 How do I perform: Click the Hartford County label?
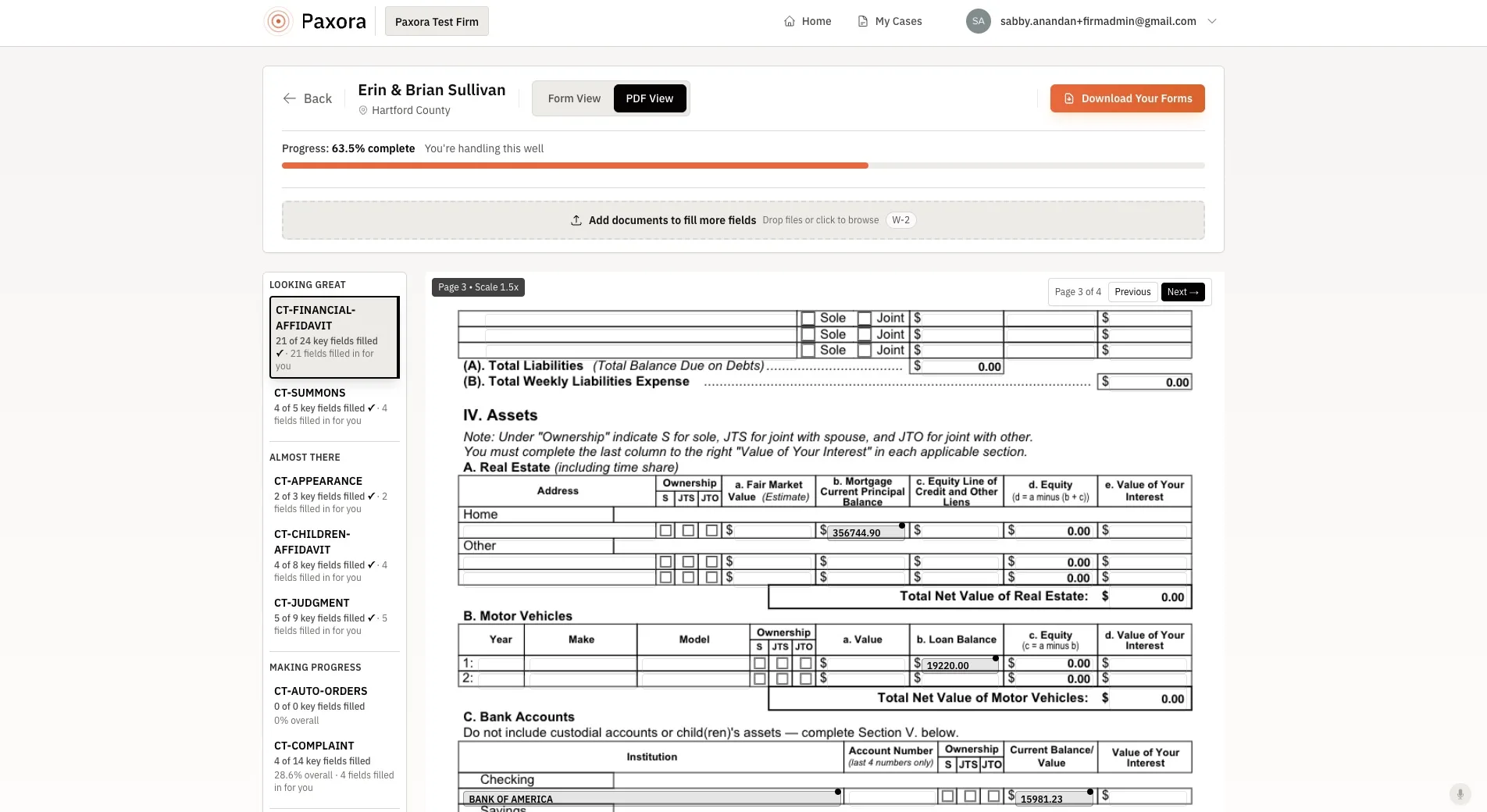click(411, 111)
